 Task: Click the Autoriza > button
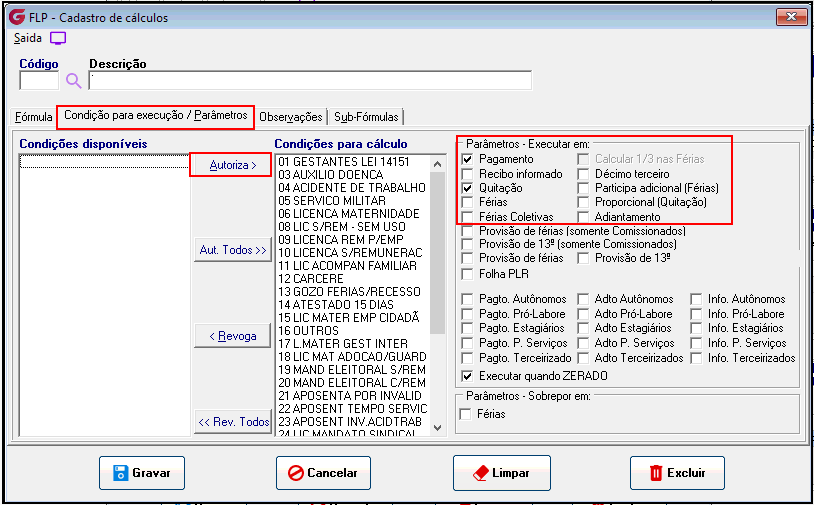coord(233,165)
